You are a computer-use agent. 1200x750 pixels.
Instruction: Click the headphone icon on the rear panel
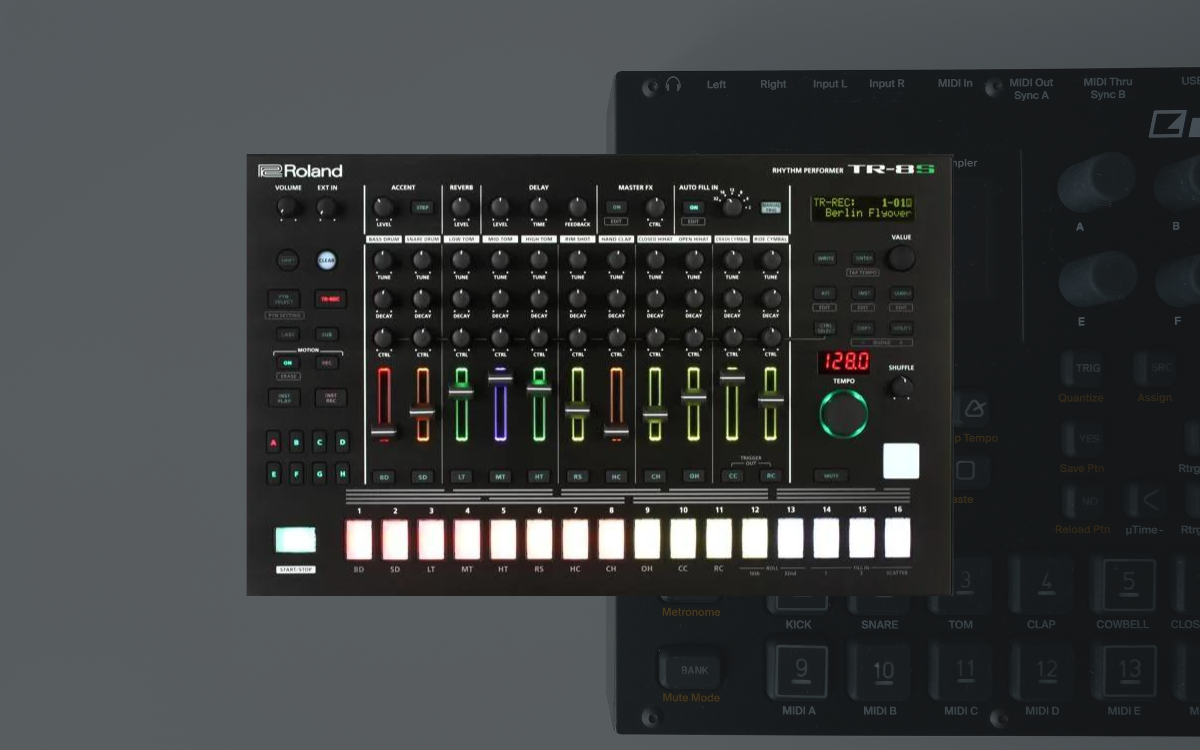coord(673,85)
